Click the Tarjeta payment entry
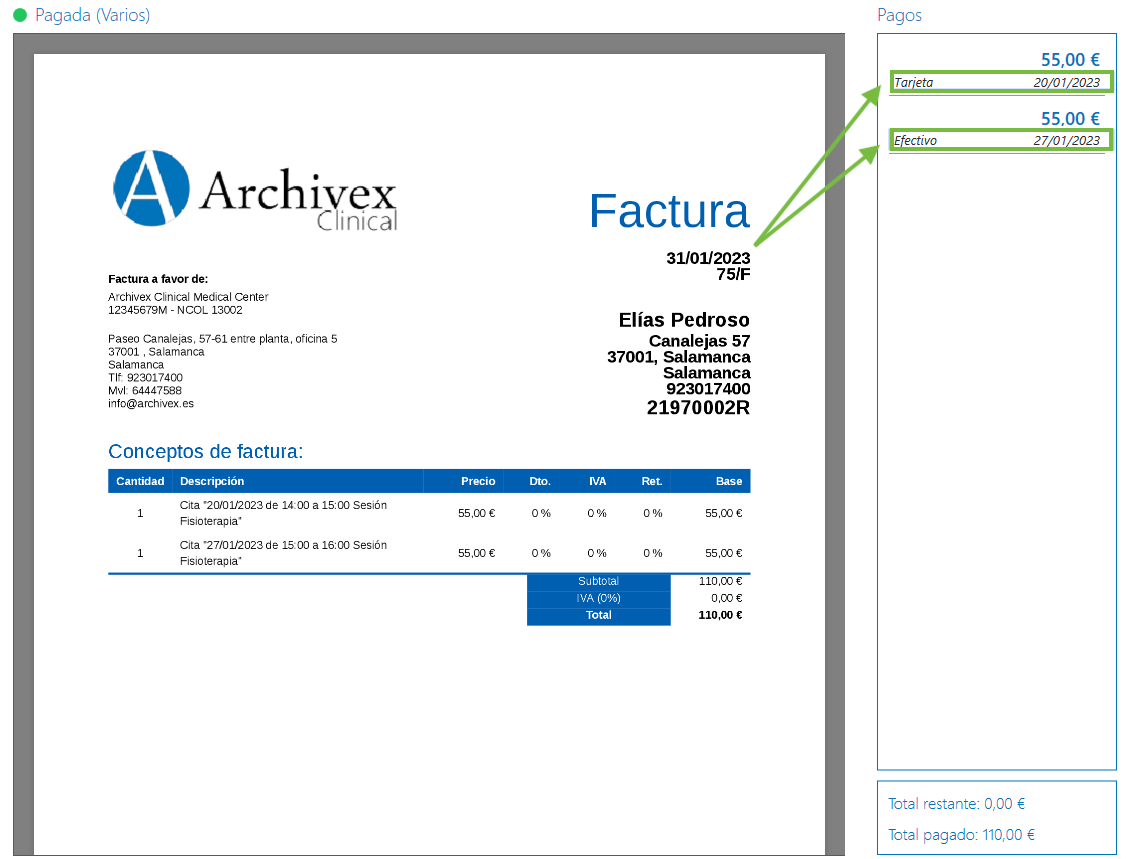The width and height of the screenshot is (1132, 859). pyautogui.click(x=1000, y=82)
